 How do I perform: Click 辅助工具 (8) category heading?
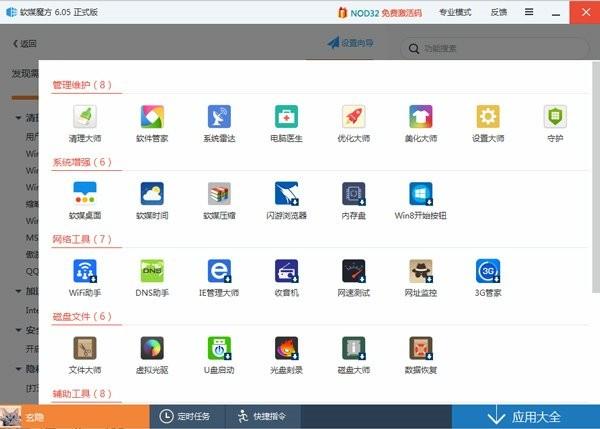tap(82, 394)
